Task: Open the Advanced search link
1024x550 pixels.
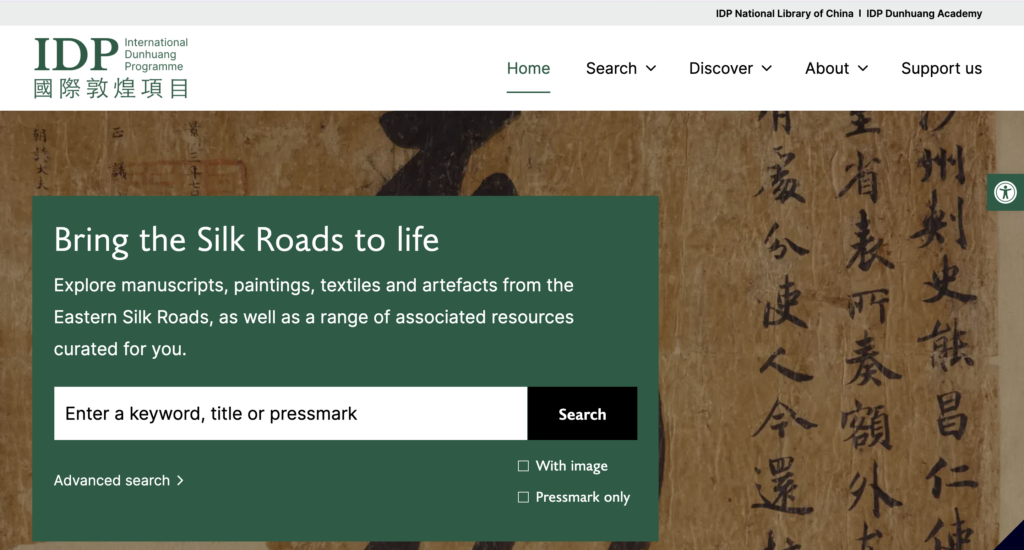Action: coord(118,480)
